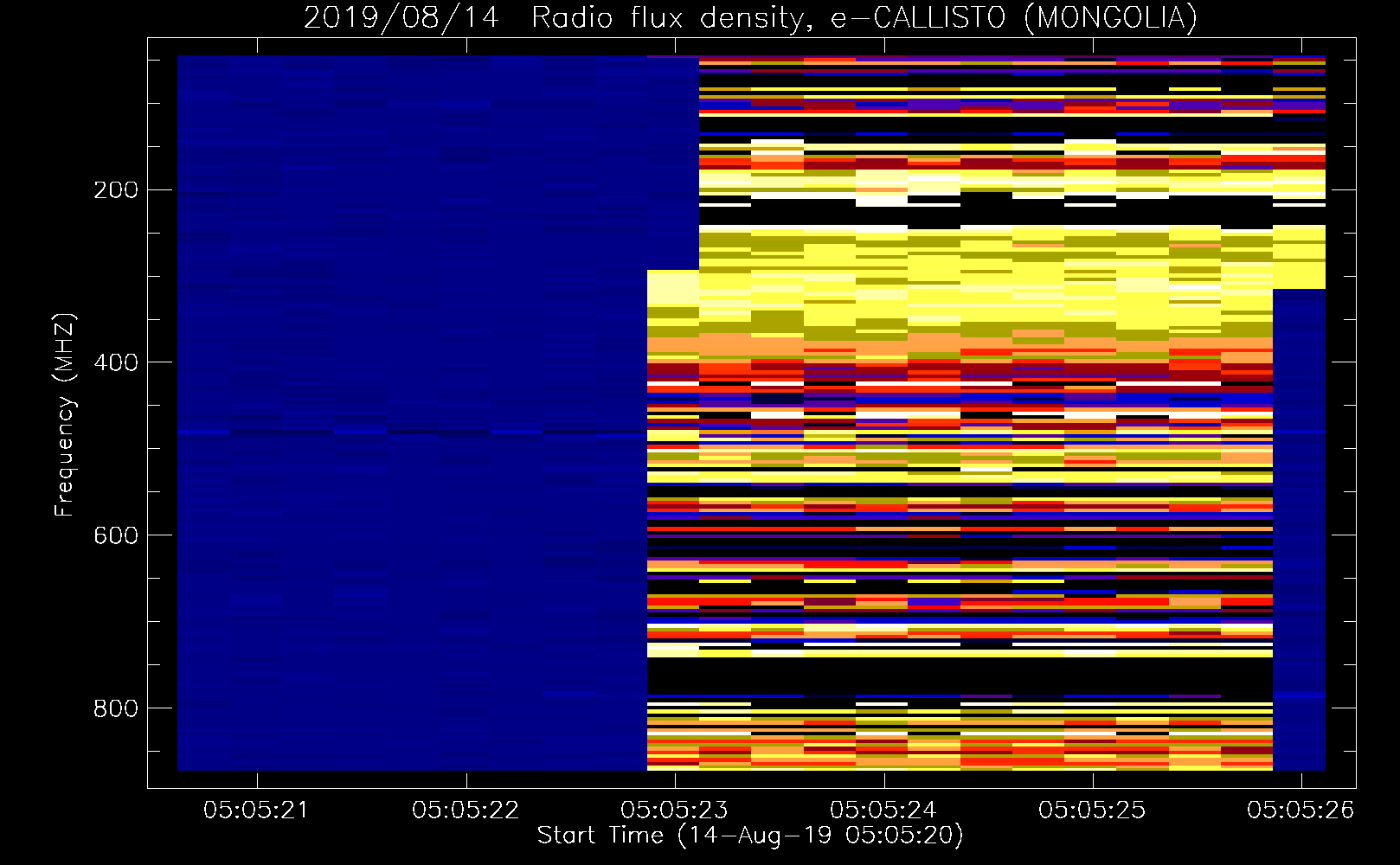Image resolution: width=1400 pixels, height=865 pixels.
Task: Click the 05:05:25 time tick label
Action: click(x=1092, y=810)
